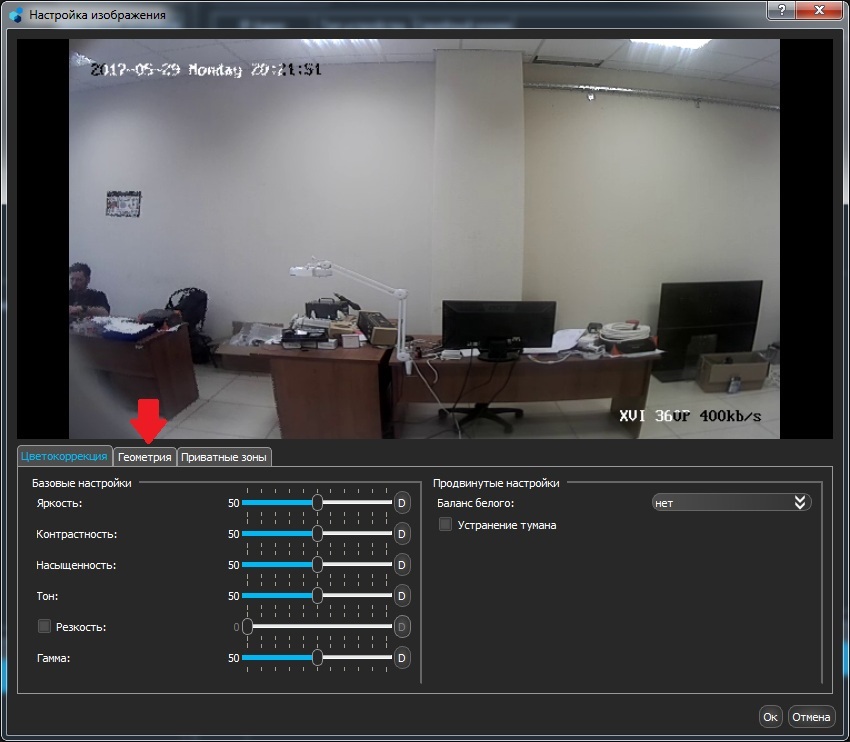The height and width of the screenshot is (742, 850).
Task: Enable the Устранение тумана checkbox
Action: [x=446, y=525]
